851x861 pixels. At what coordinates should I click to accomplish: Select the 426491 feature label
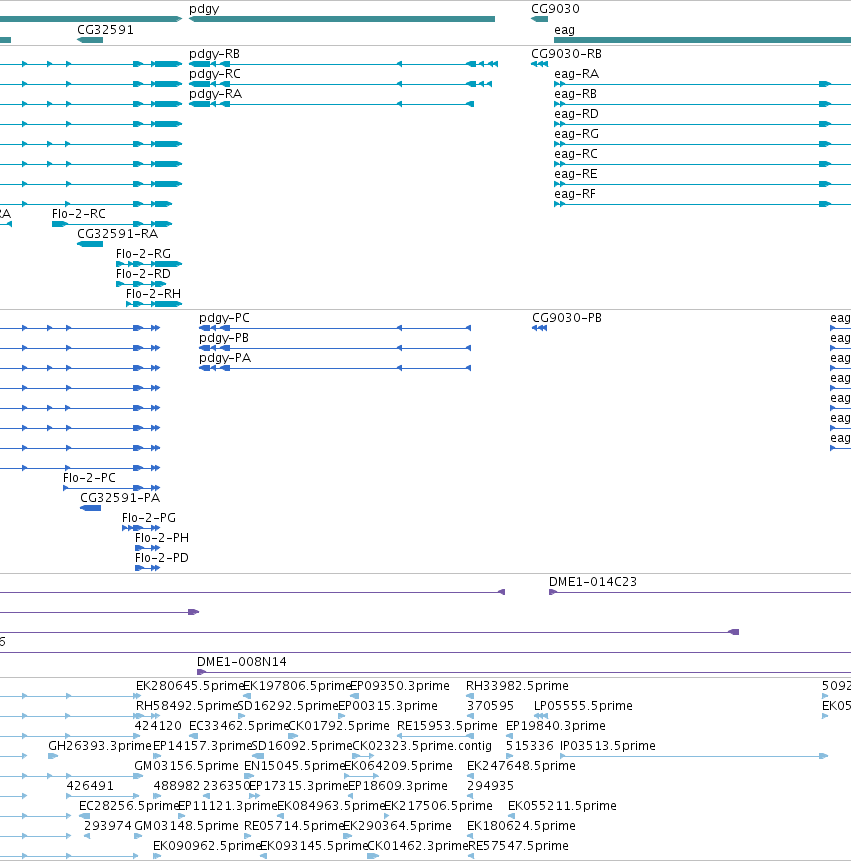click(90, 786)
